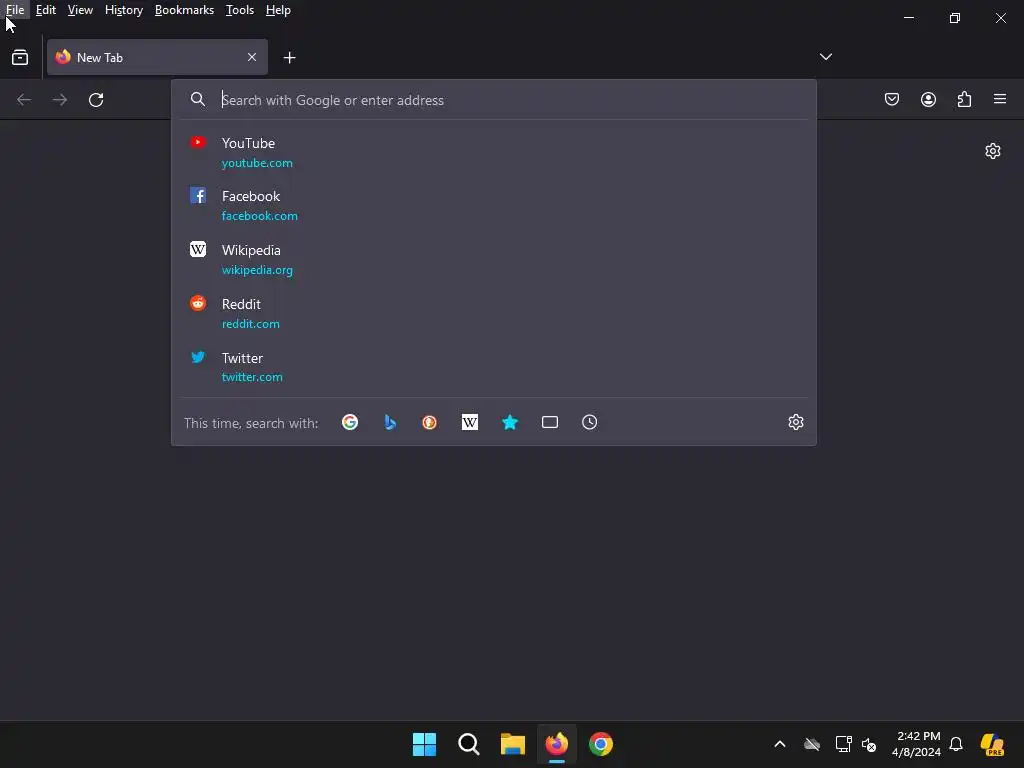This screenshot has height=768, width=1024.
Task: Search in Bookmarks star icon
Action: [x=509, y=423]
